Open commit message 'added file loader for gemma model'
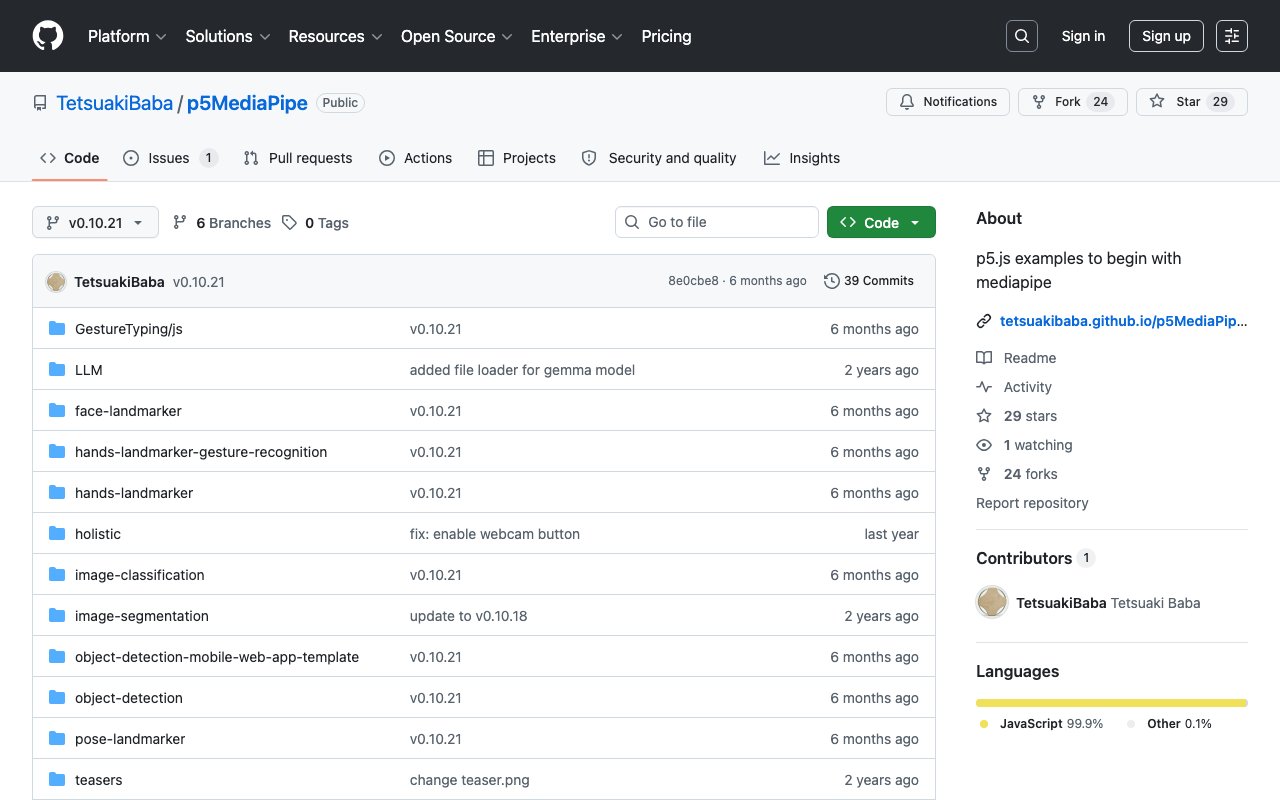 click(522, 370)
